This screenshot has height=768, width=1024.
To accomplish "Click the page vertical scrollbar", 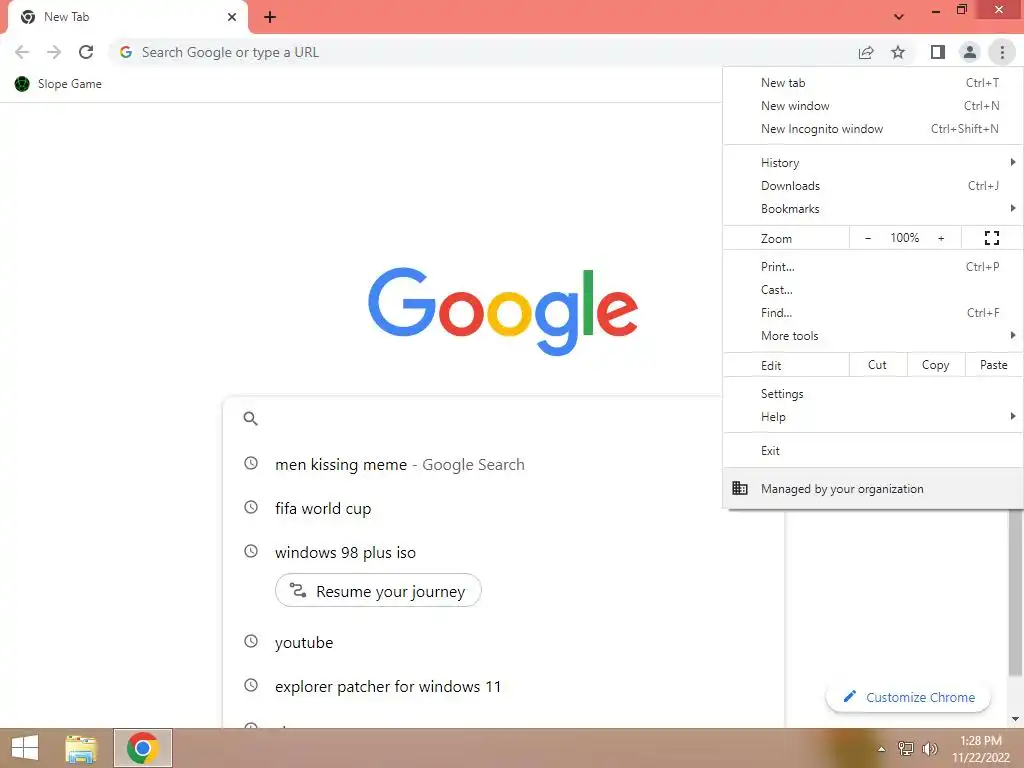I will click(1015, 591).
